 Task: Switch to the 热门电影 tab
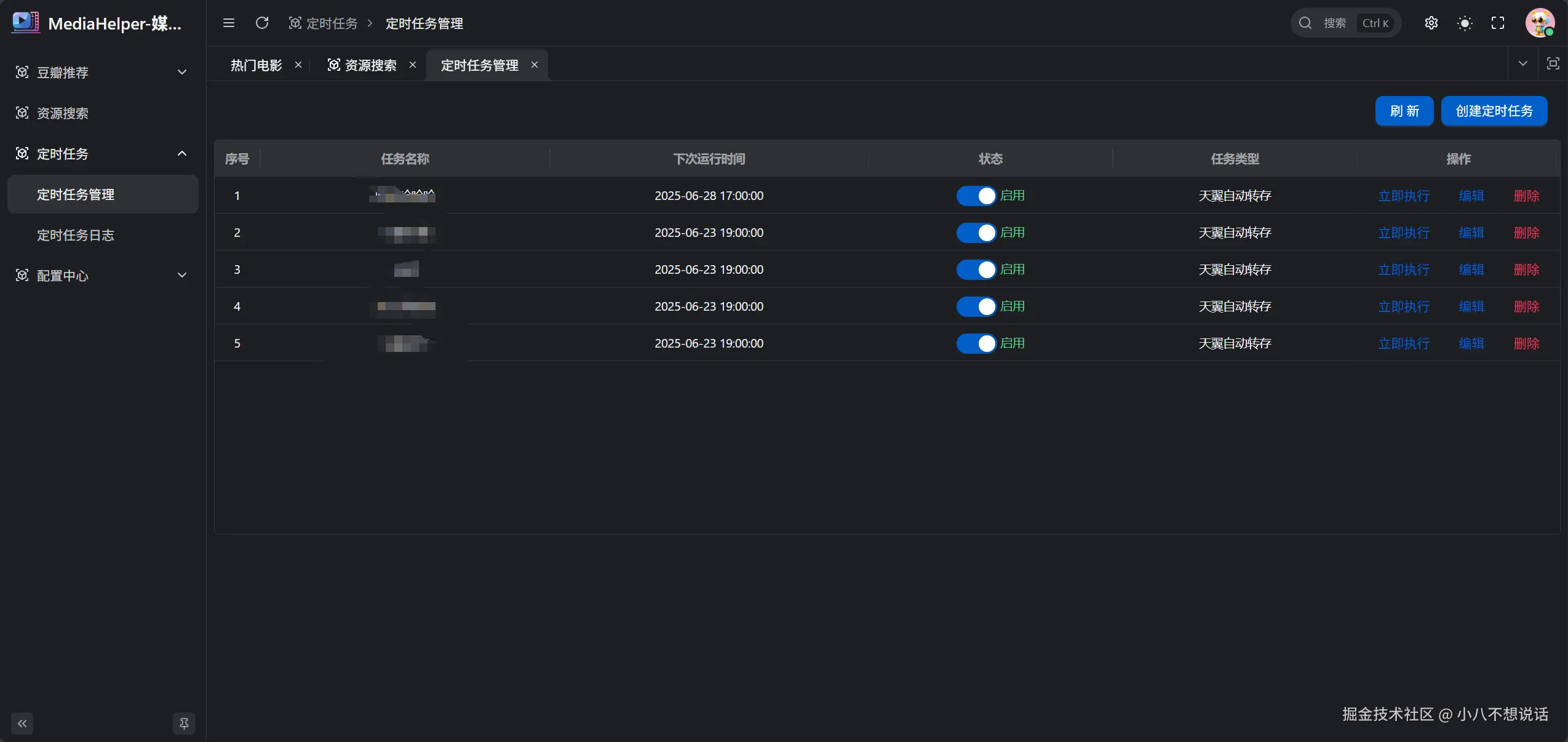[x=256, y=65]
